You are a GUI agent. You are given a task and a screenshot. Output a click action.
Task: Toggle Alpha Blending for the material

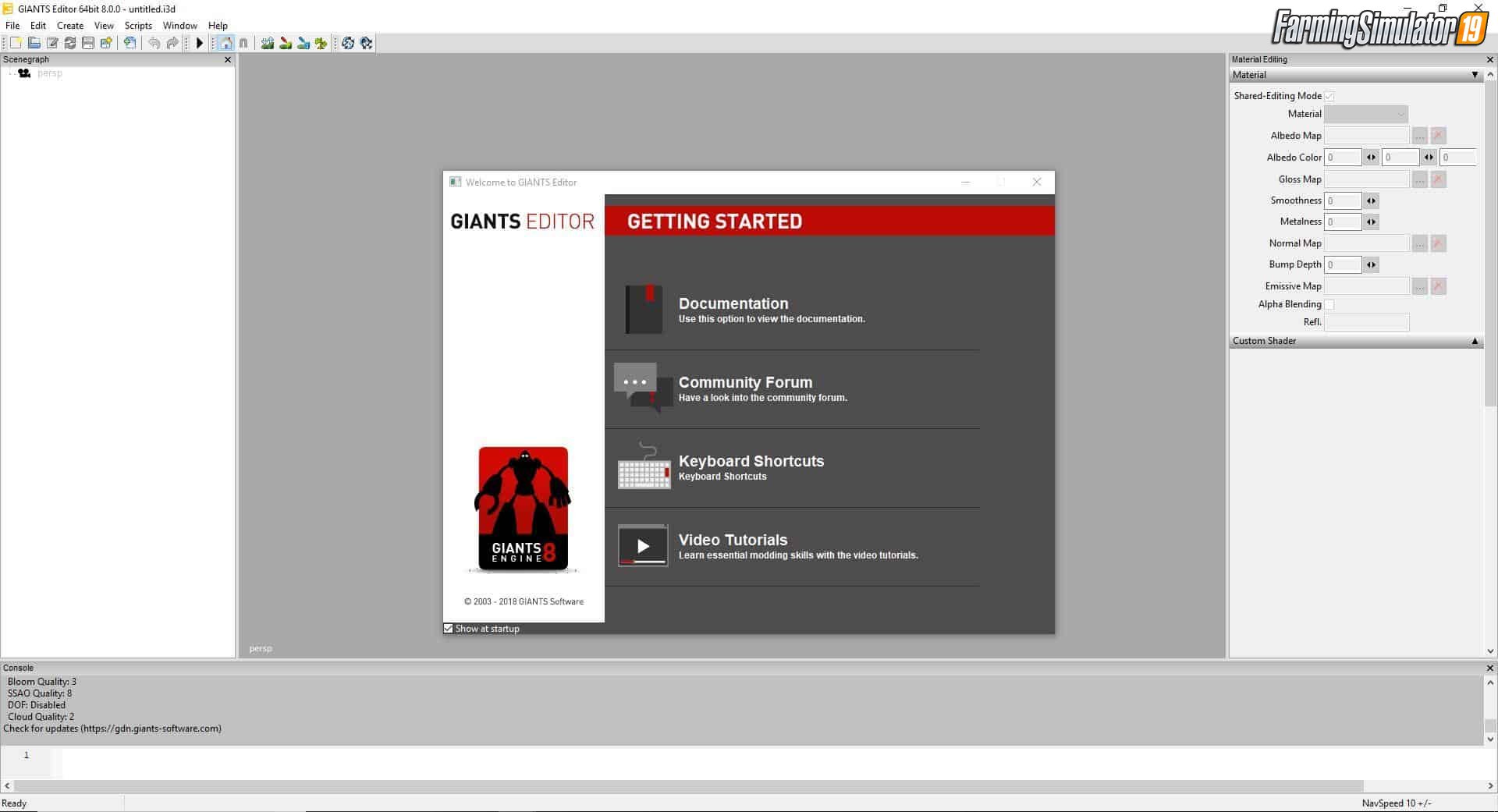tap(1329, 304)
